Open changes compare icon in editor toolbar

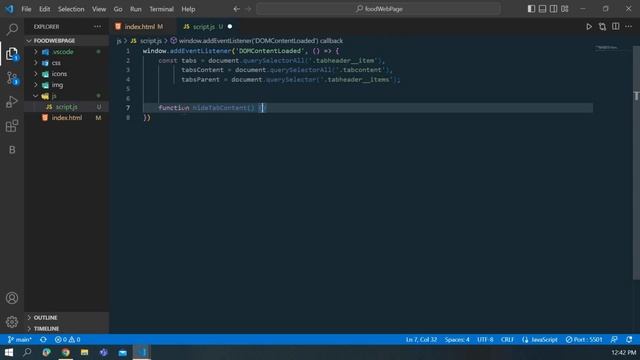tap(602, 27)
